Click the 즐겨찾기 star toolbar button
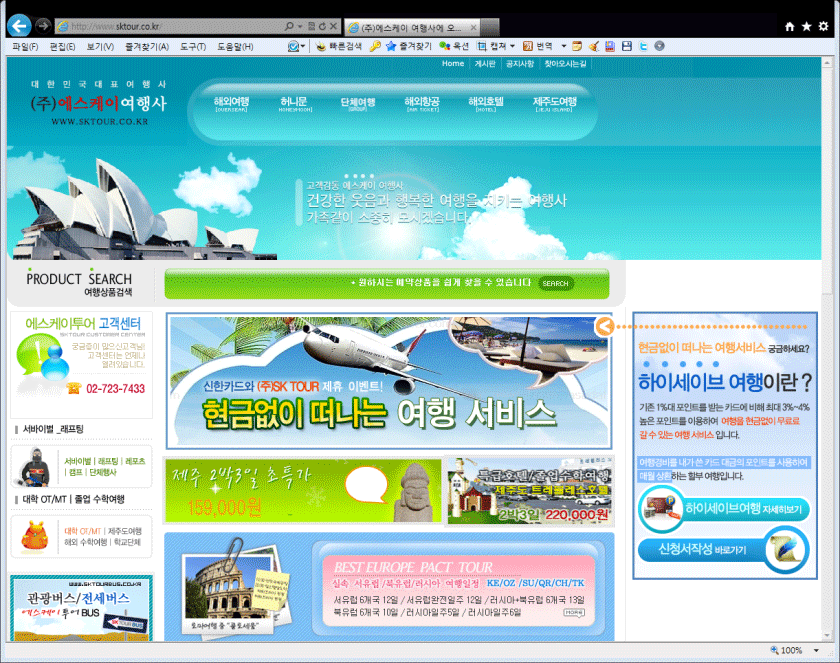 pos(409,47)
